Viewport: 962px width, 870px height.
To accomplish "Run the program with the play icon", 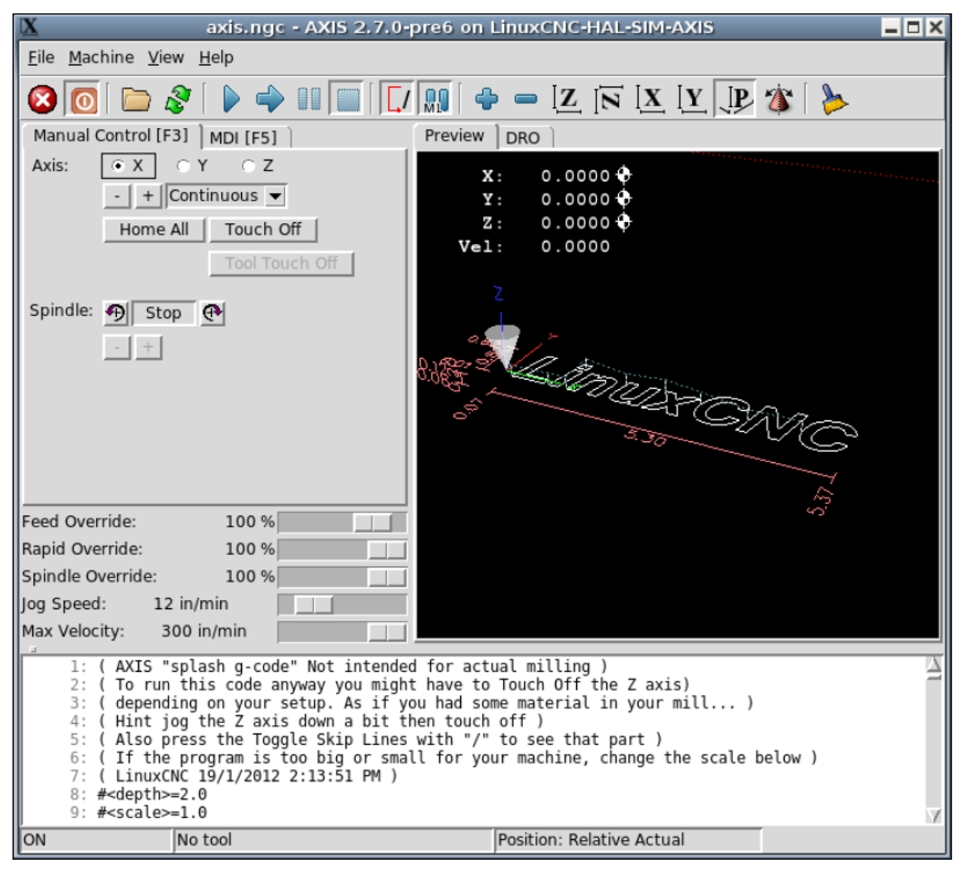I will pos(231,99).
